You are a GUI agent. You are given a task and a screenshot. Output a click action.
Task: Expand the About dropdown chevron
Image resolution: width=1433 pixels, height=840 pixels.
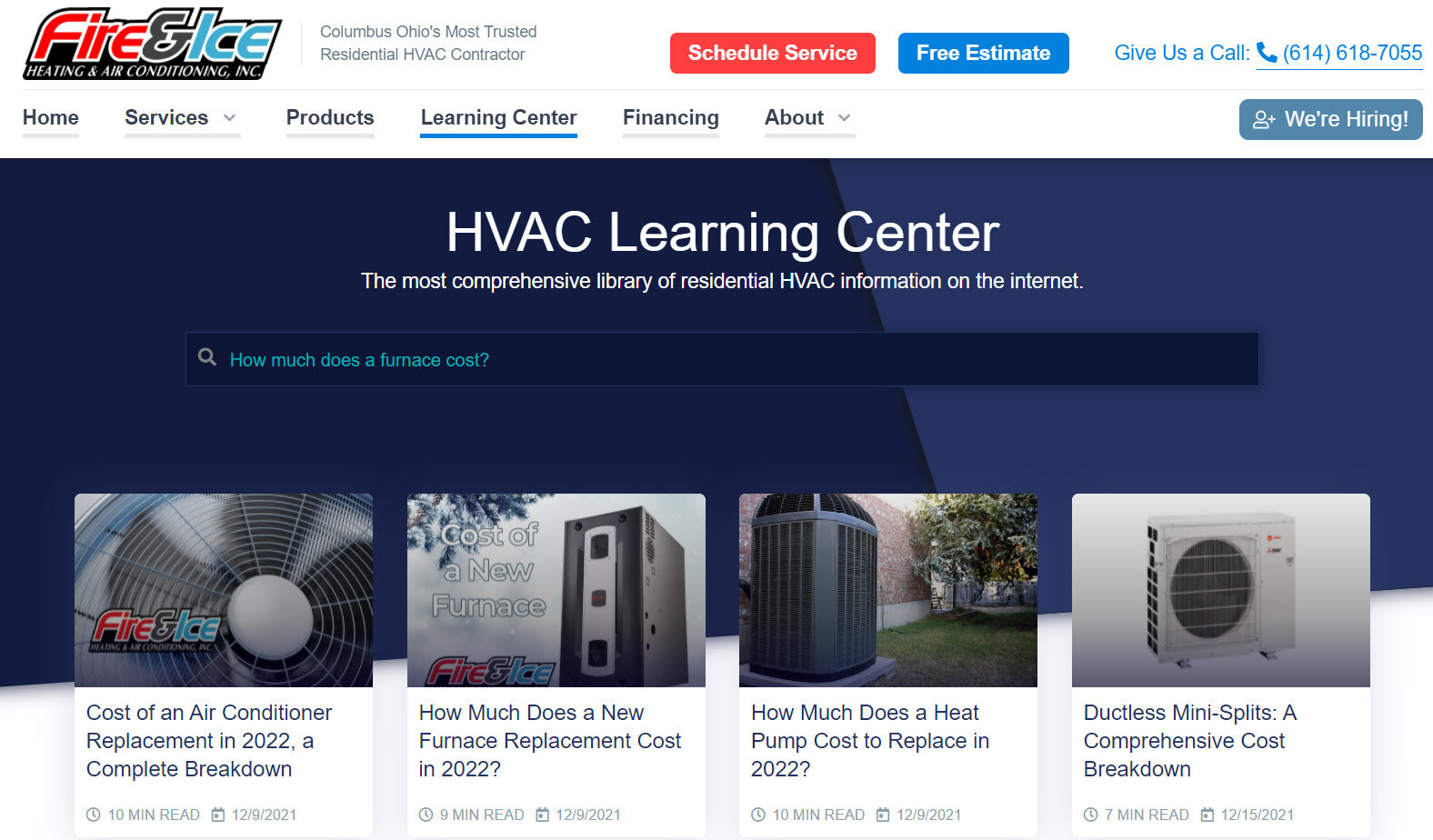pos(844,118)
